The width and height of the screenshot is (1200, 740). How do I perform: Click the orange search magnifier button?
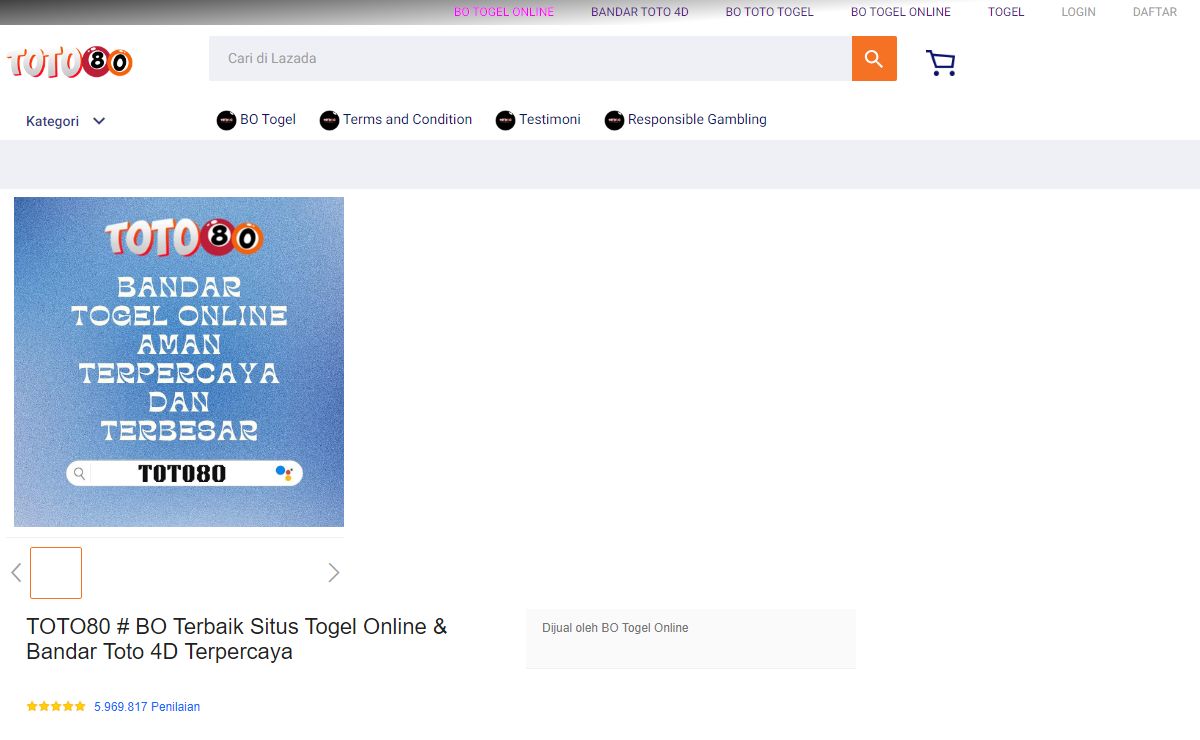pyautogui.click(x=874, y=59)
